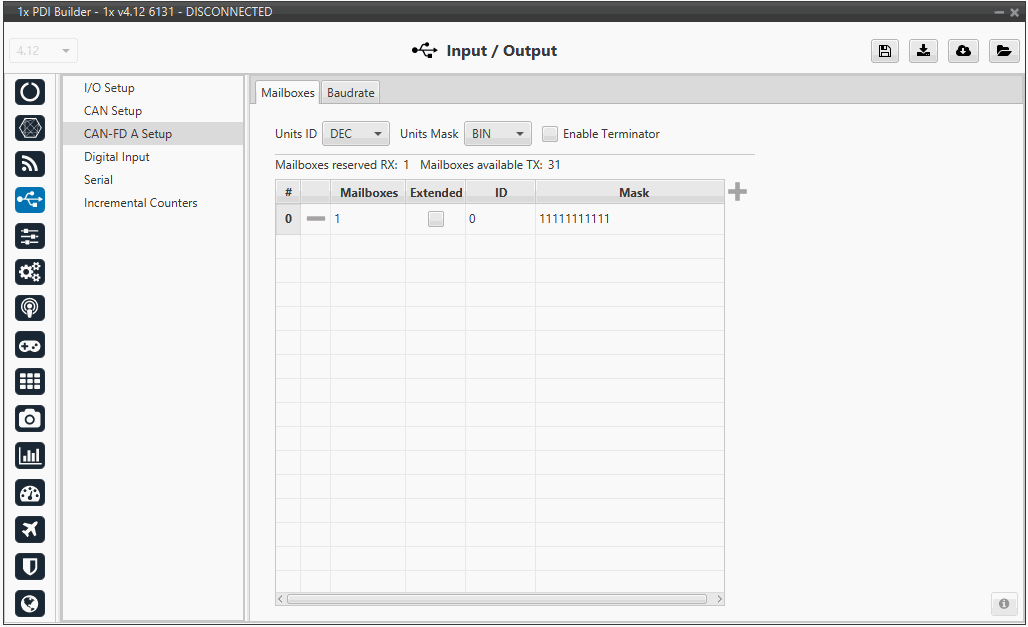Click the Mailboxes column header
Screen dimensions: 1028x627
[x=368, y=192]
